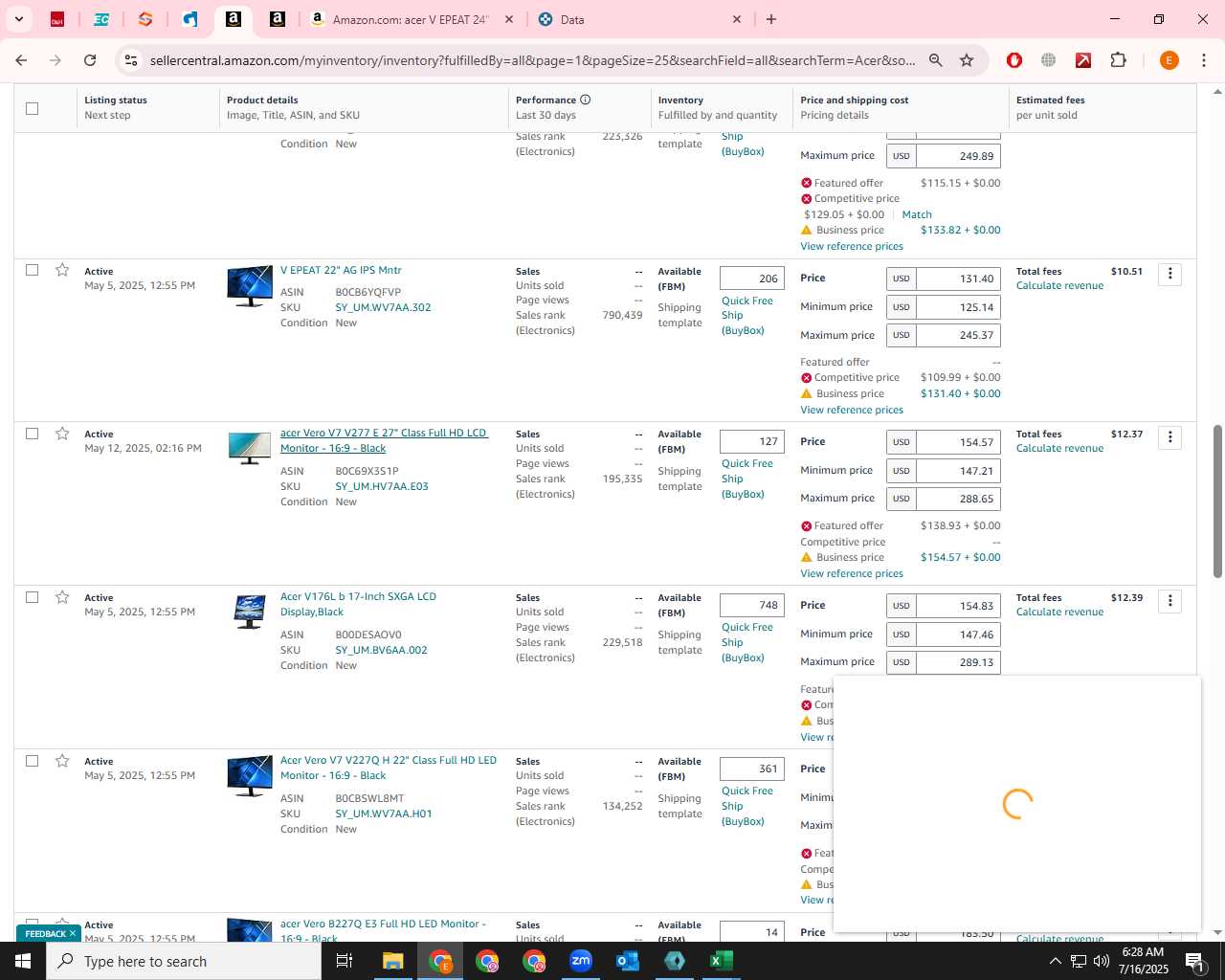Open File Explorer from the taskbar

pyautogui.click(x=392, y=961)
